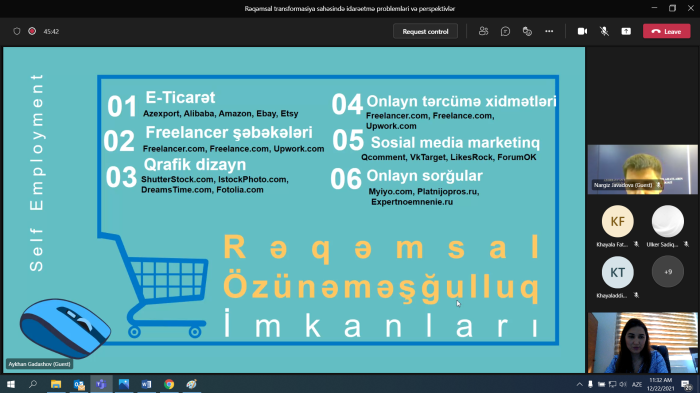Image resolution: width=700 pixels, height=393 pixels.
Task: Click the shield security icon
Action: click(x=17, y=31)
